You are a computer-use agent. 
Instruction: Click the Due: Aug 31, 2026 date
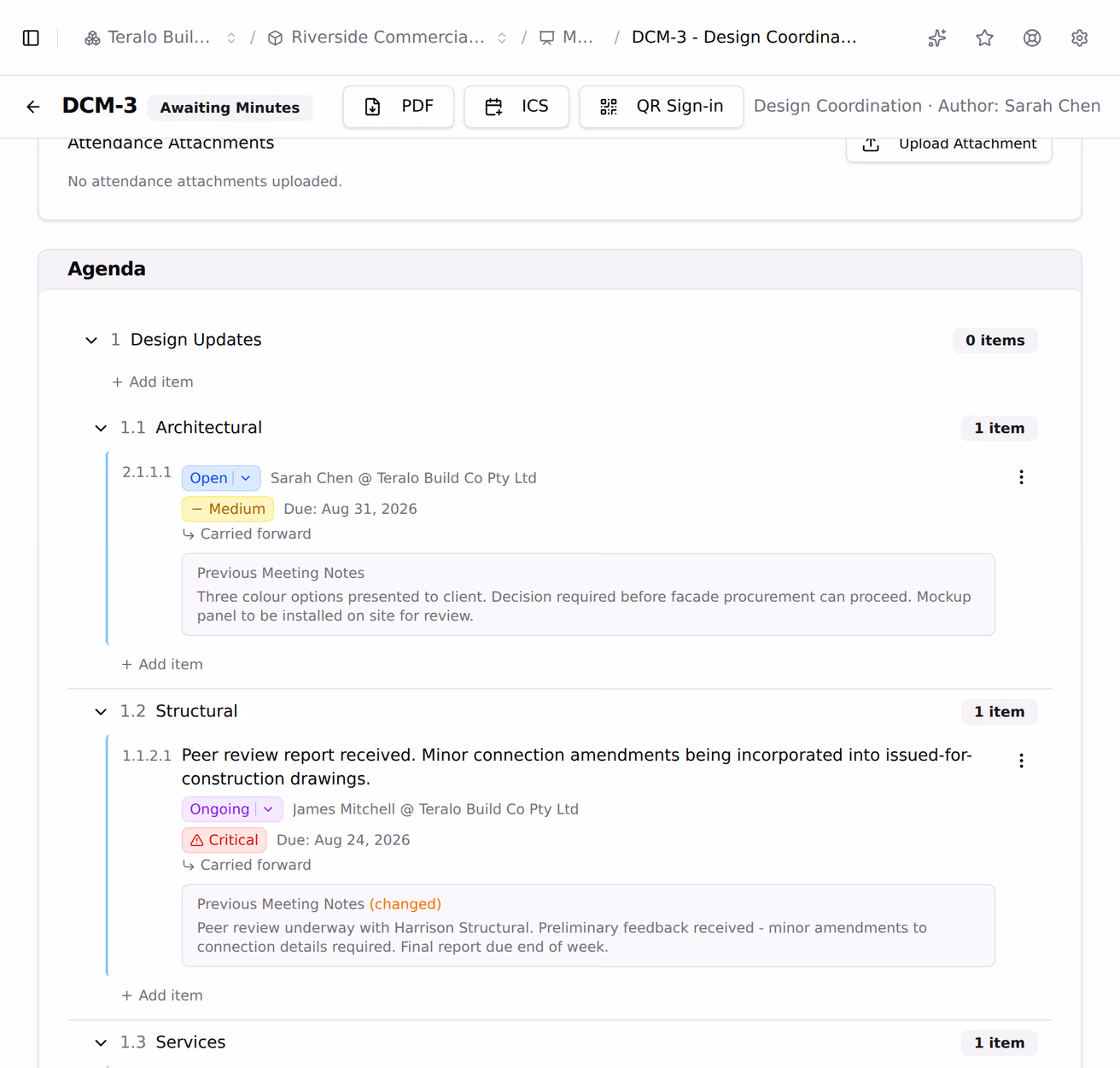point(350,509)
